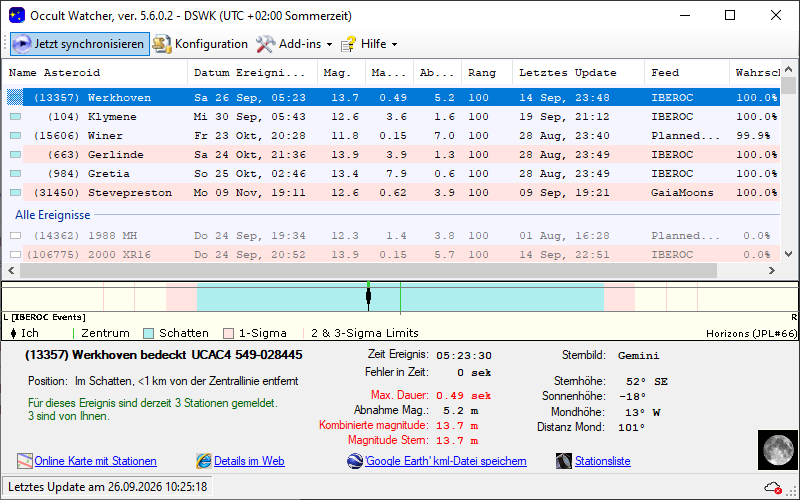
Task: Click the empty marker next to 1988 MH
Action: 15,236
